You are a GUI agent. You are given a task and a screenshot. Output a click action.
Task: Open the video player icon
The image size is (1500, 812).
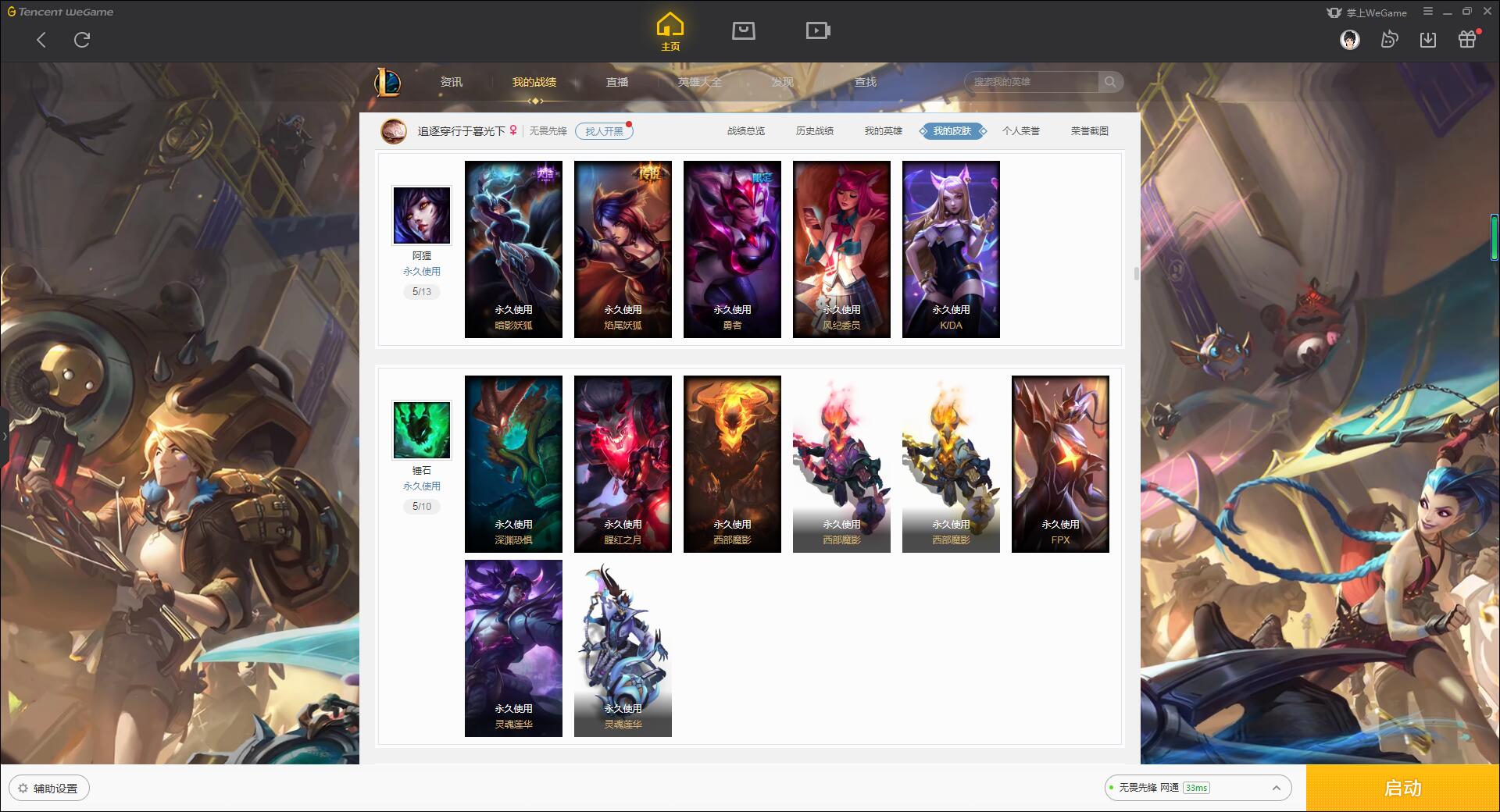tap(818, 30)
